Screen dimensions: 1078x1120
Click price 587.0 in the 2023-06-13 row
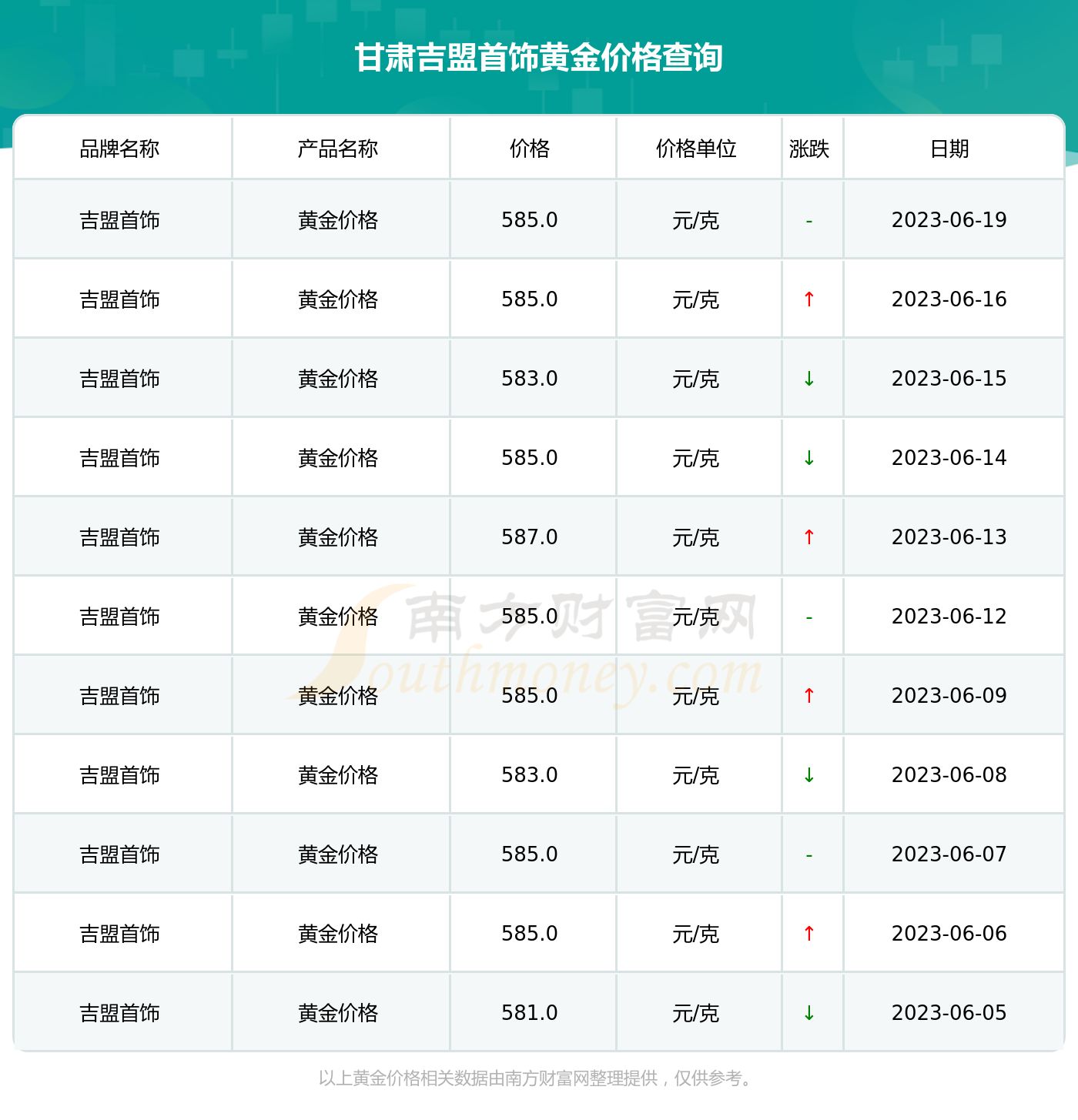click(530, 537)
